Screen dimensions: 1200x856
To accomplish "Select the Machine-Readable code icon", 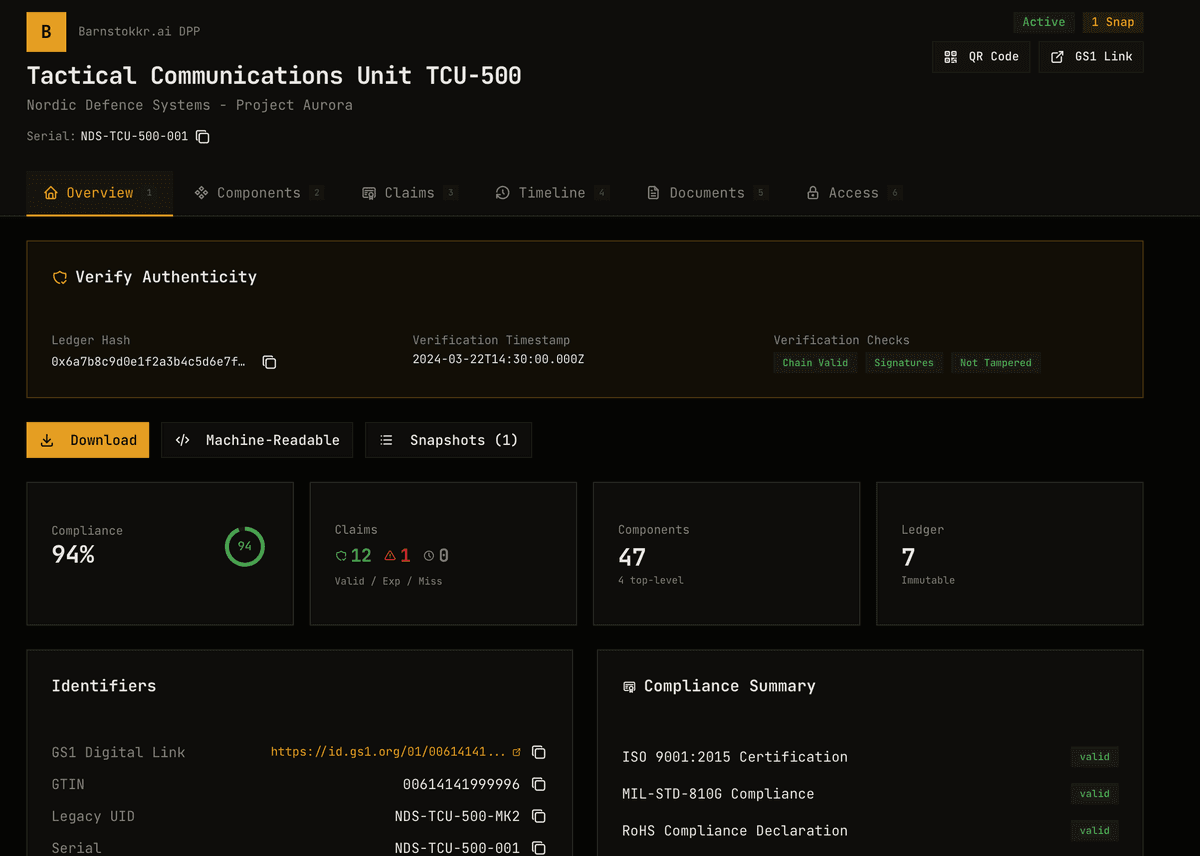I will tap(184, 440).
